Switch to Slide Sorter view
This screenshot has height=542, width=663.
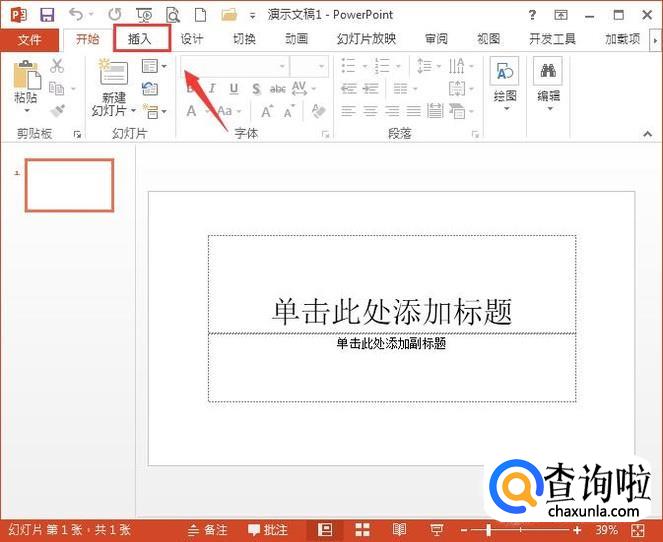click(362, 530)
